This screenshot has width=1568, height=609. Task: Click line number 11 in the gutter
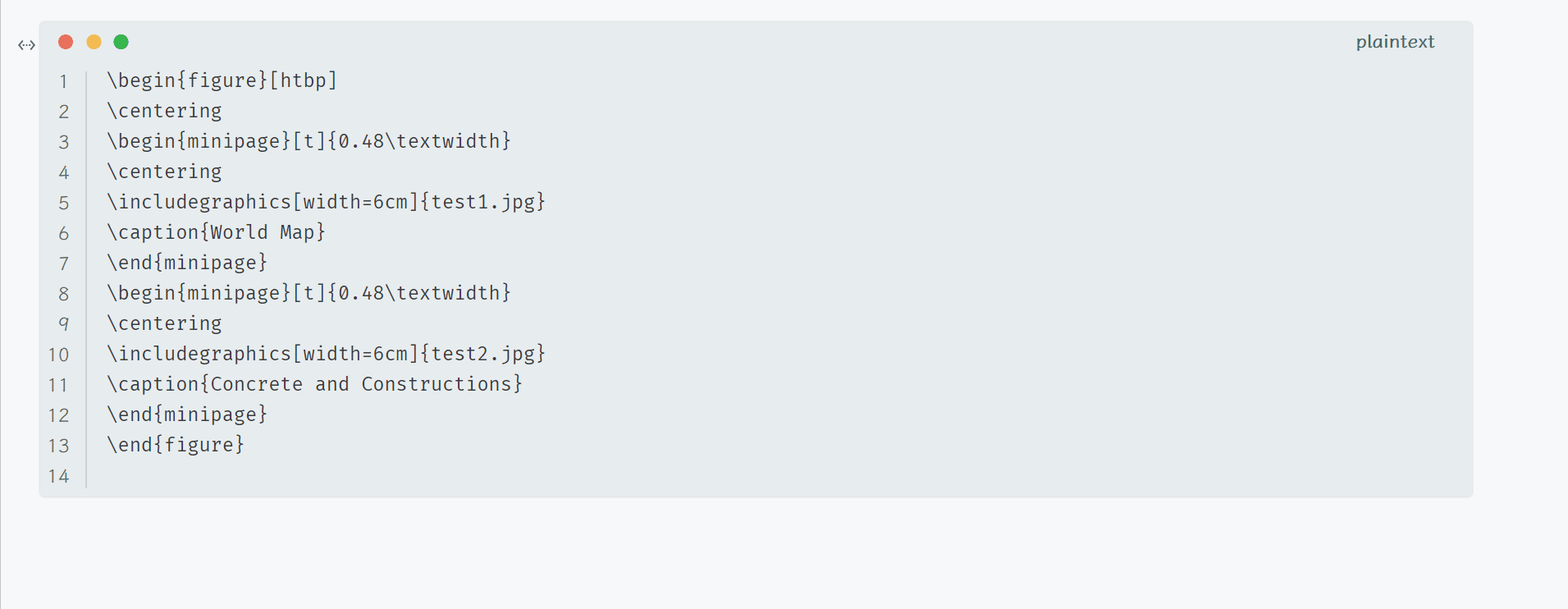point(58,385)
